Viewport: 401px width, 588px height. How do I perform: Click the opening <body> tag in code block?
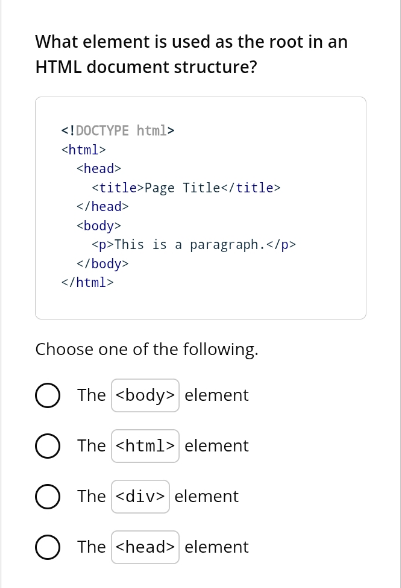[x=99, y=226]
